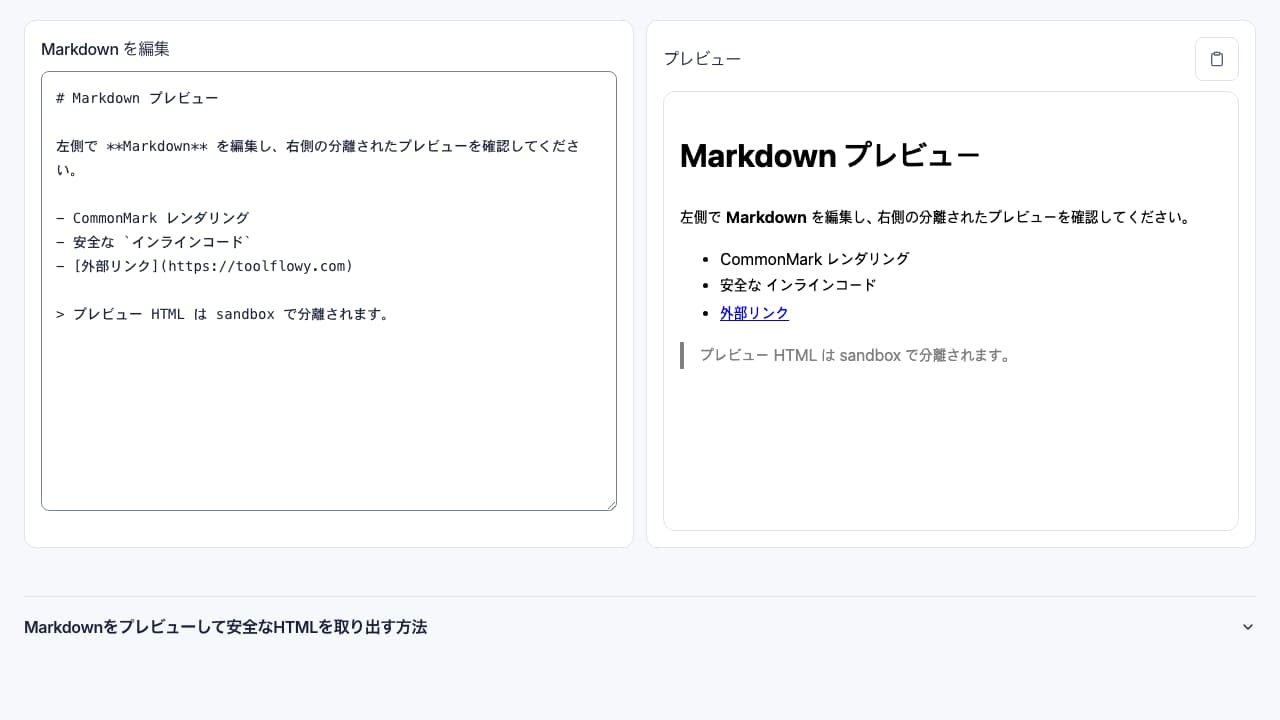Click the "プレビュー" panel label
This screenshot has height=720, width=1280.
pos(702,59)
